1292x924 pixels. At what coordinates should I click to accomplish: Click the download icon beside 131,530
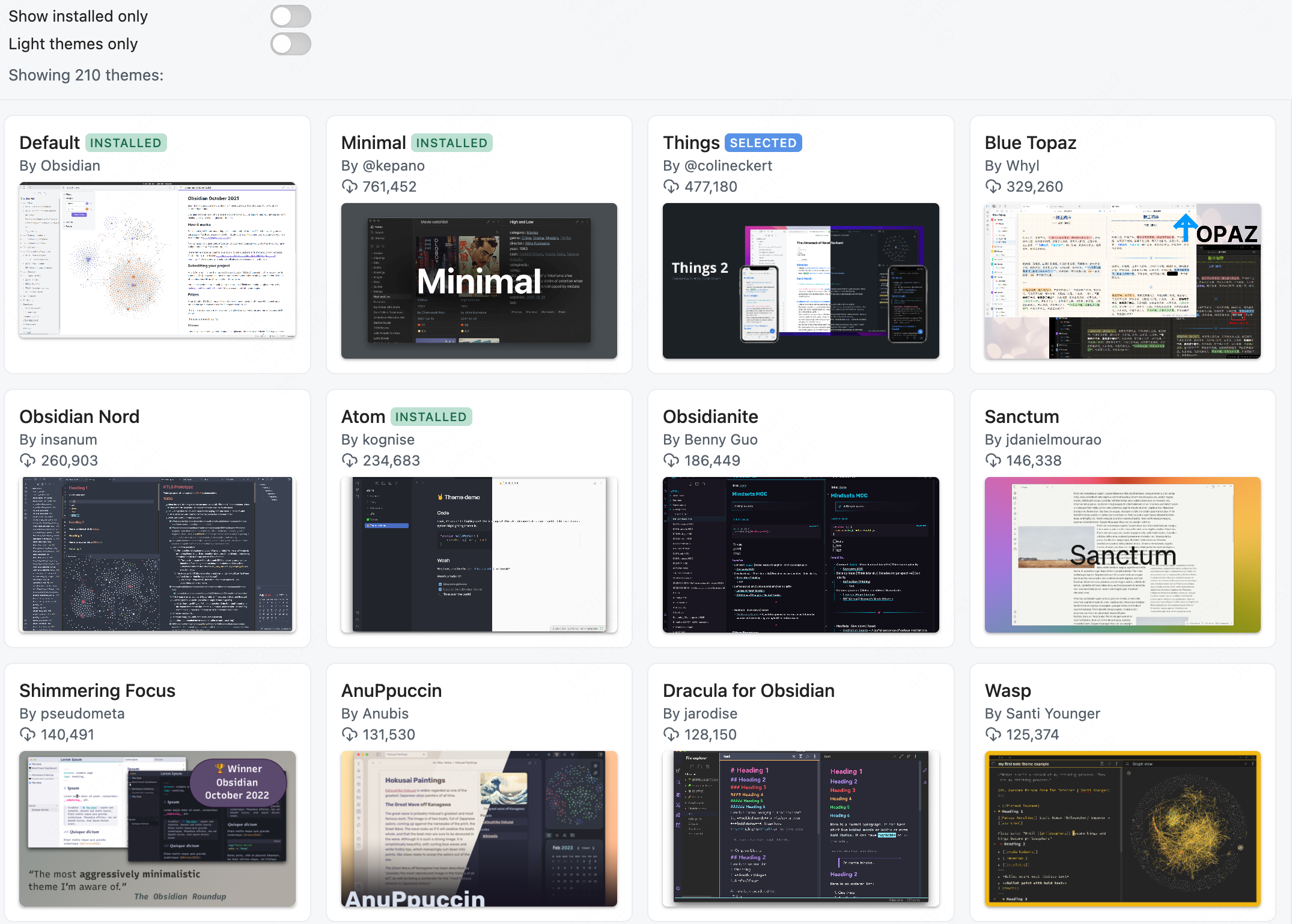pyautogui.click(x=349, y=735)
